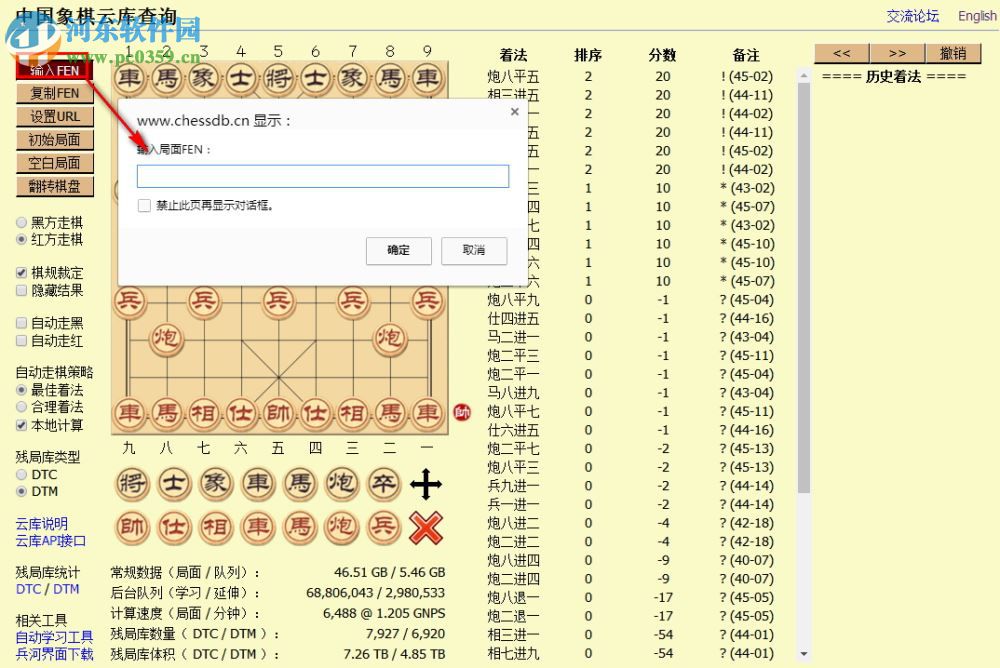
Task: Check the dialog's never-show-again box
Action: click(x=145, y=204)
